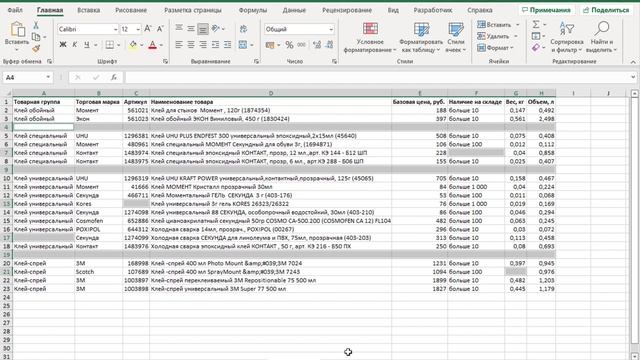This screenshot has width=640, height=360.
Task: Click the Fill down icon in editing group
Action: (536, 36)
